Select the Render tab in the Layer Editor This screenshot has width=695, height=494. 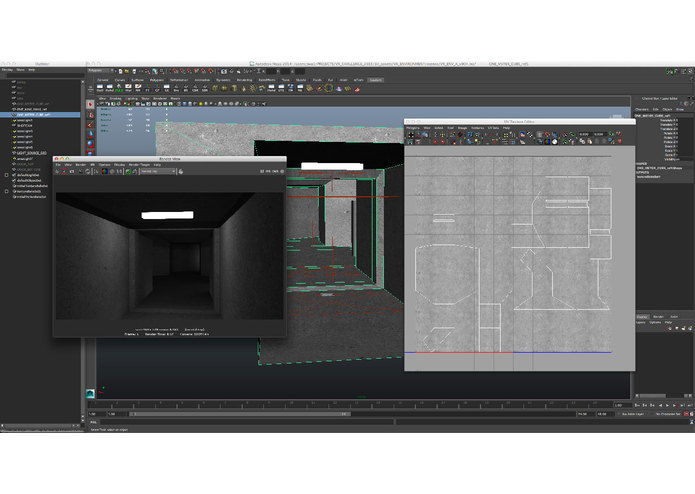(x=658, y=317)
